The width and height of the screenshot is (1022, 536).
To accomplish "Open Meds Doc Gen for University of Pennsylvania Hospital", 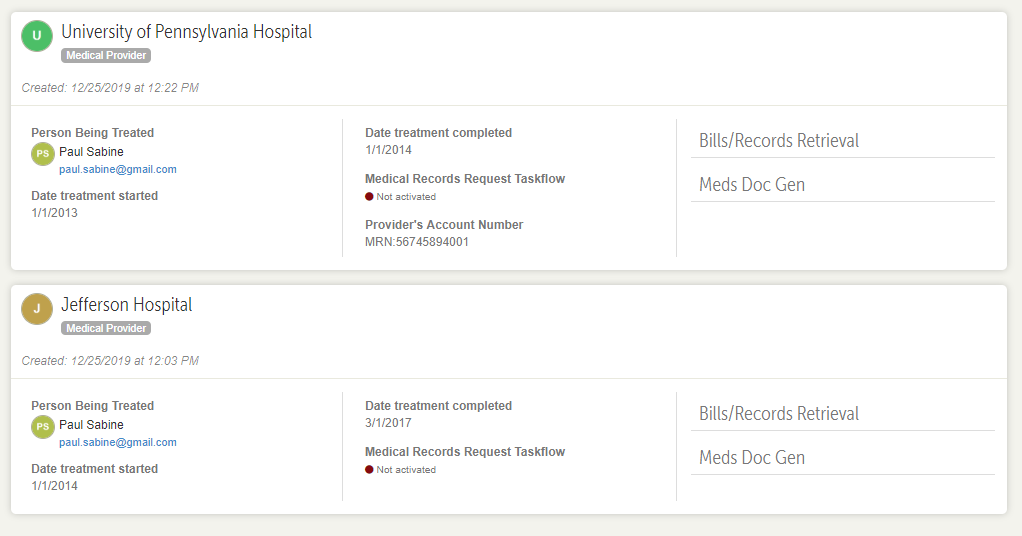I will click(752, 185).
